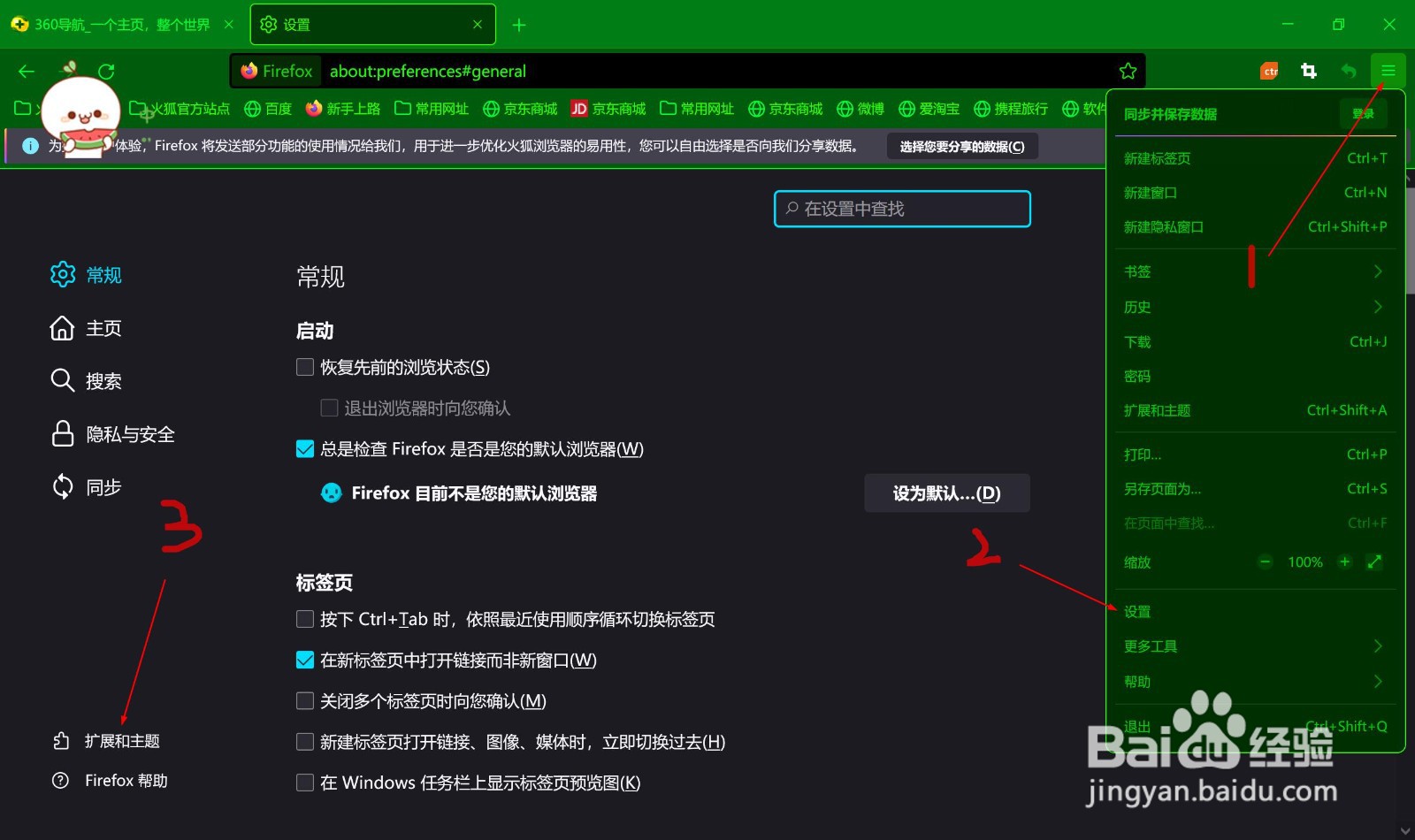
Task: Open the 同步 settings panel
Action: [x=102, y=487]
